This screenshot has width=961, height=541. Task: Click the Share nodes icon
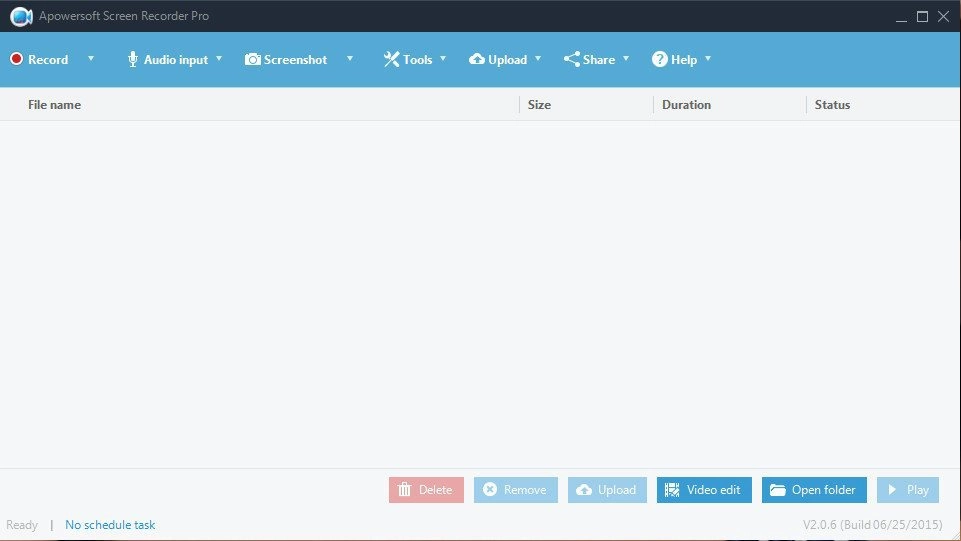click(571, 59)
